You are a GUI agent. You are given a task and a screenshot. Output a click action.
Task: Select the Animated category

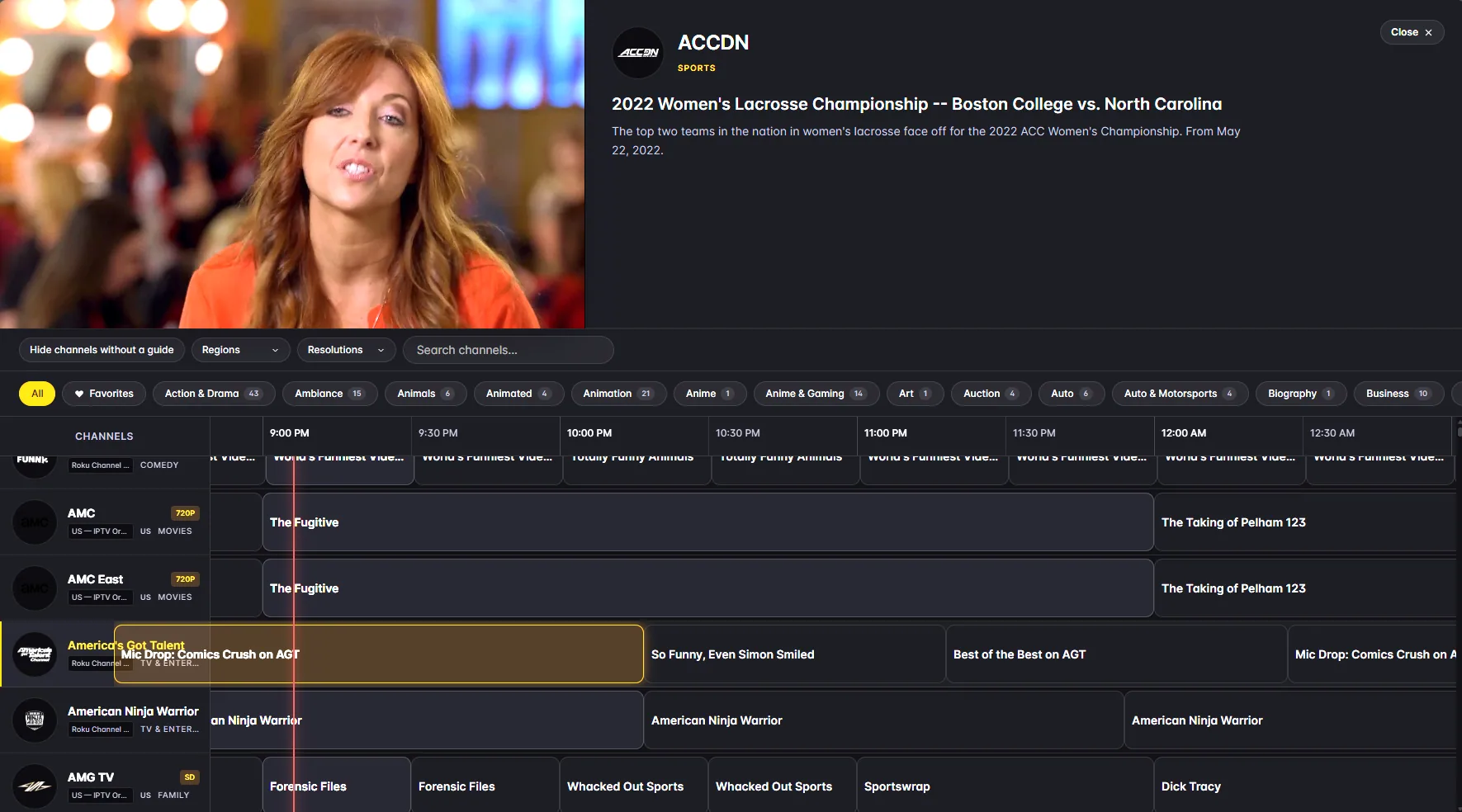pos(518,394)
